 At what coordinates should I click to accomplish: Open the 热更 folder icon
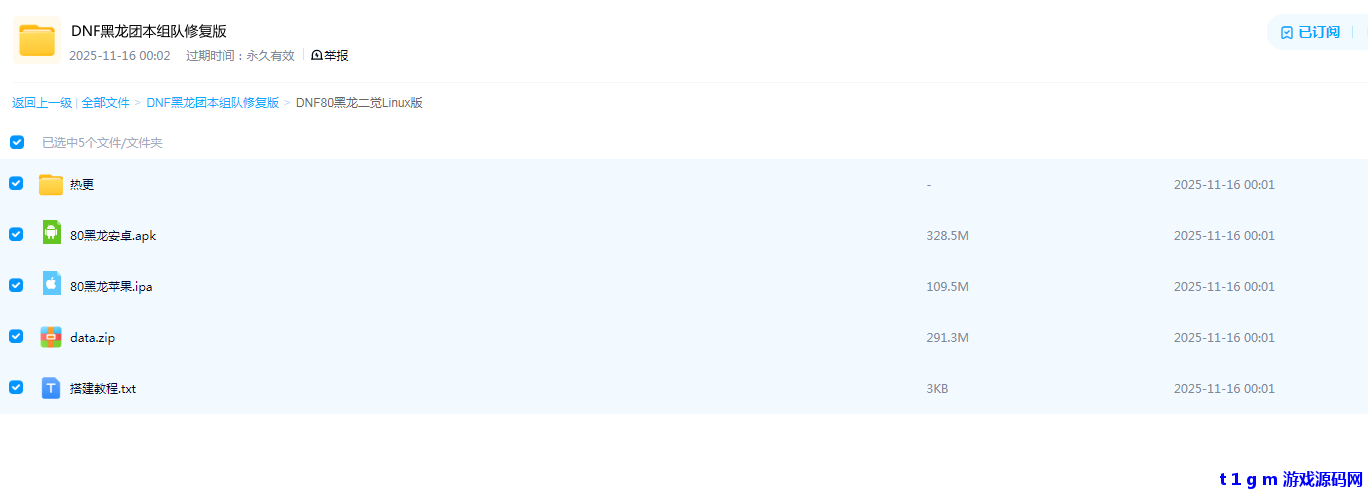point(51,184)
